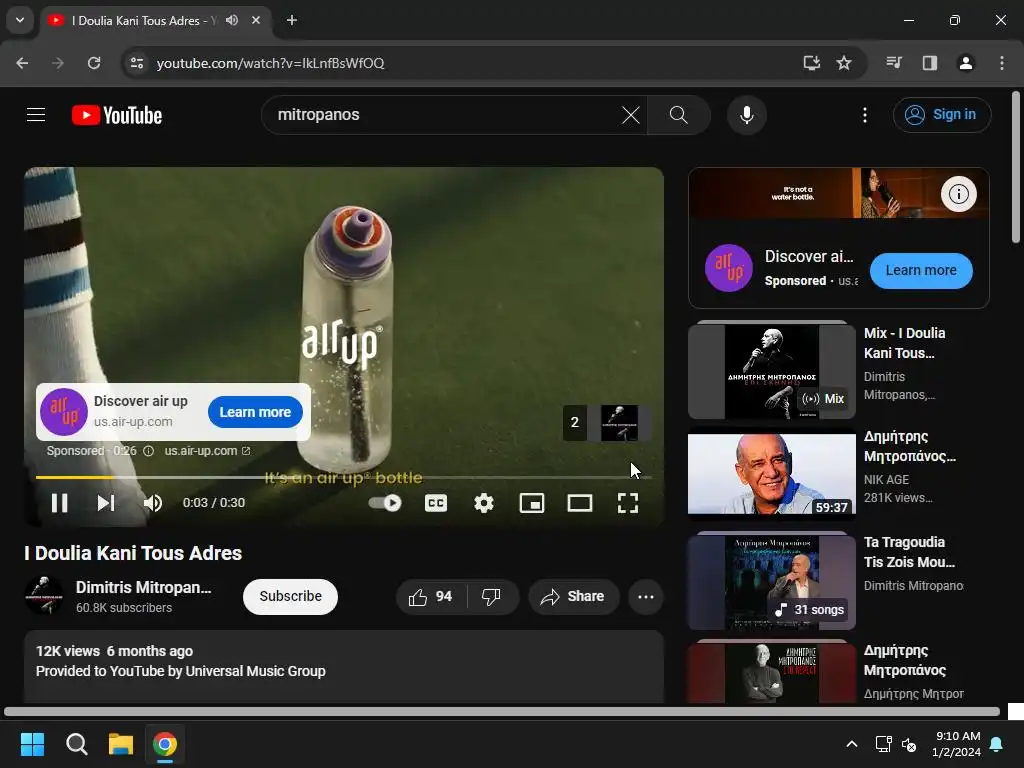Close the YouTube tab
The height and width of the screenshot is (768, 1024).
click(256, 20)
